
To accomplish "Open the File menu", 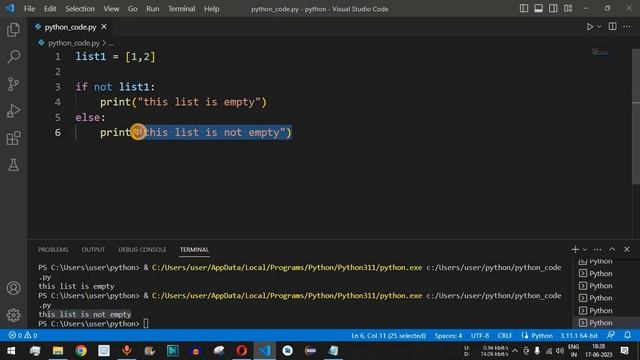I will coord(29,9).
